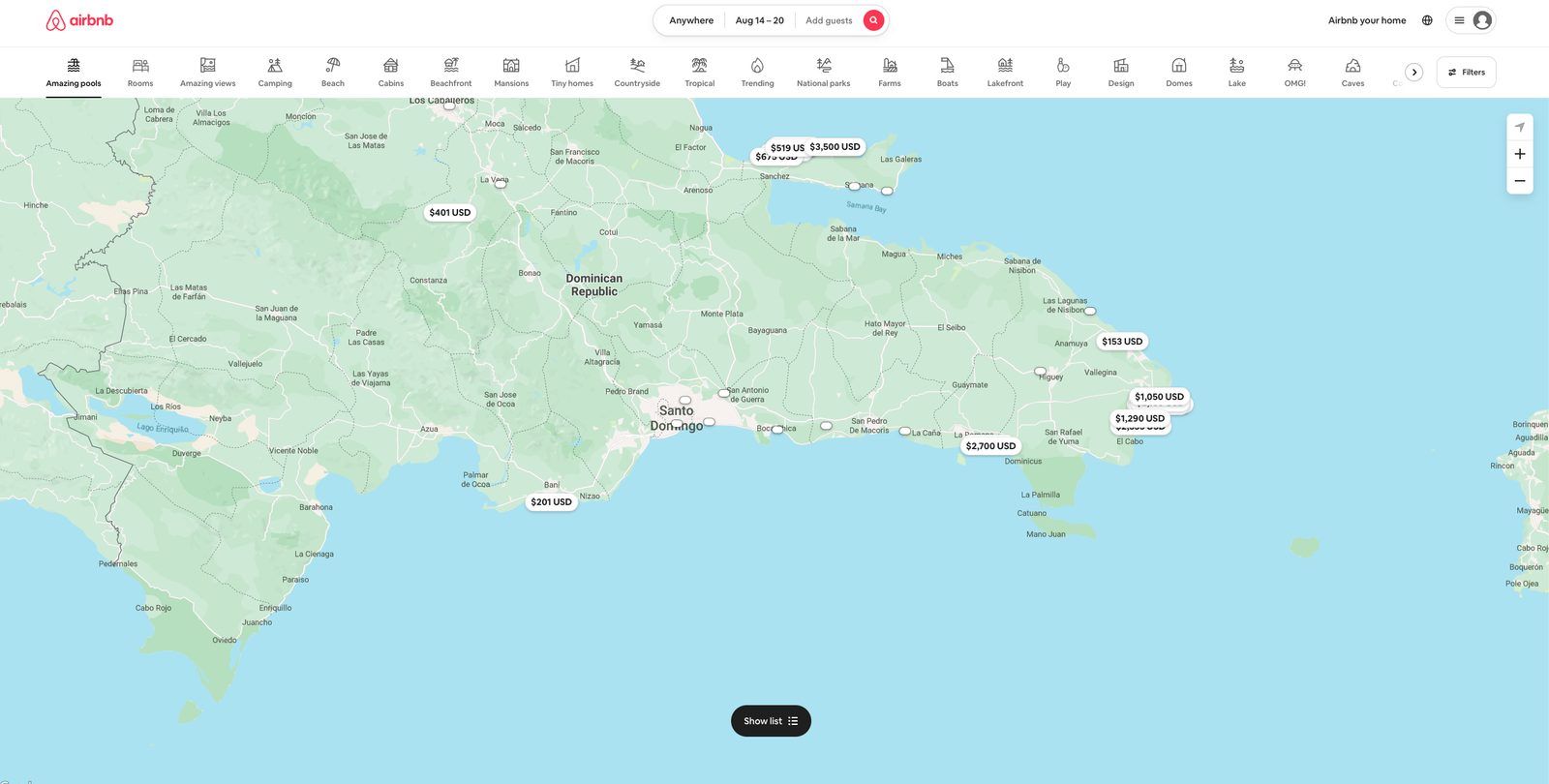Choose the Boats category icon
1549x784 pixels.
[x=947, y=66]
